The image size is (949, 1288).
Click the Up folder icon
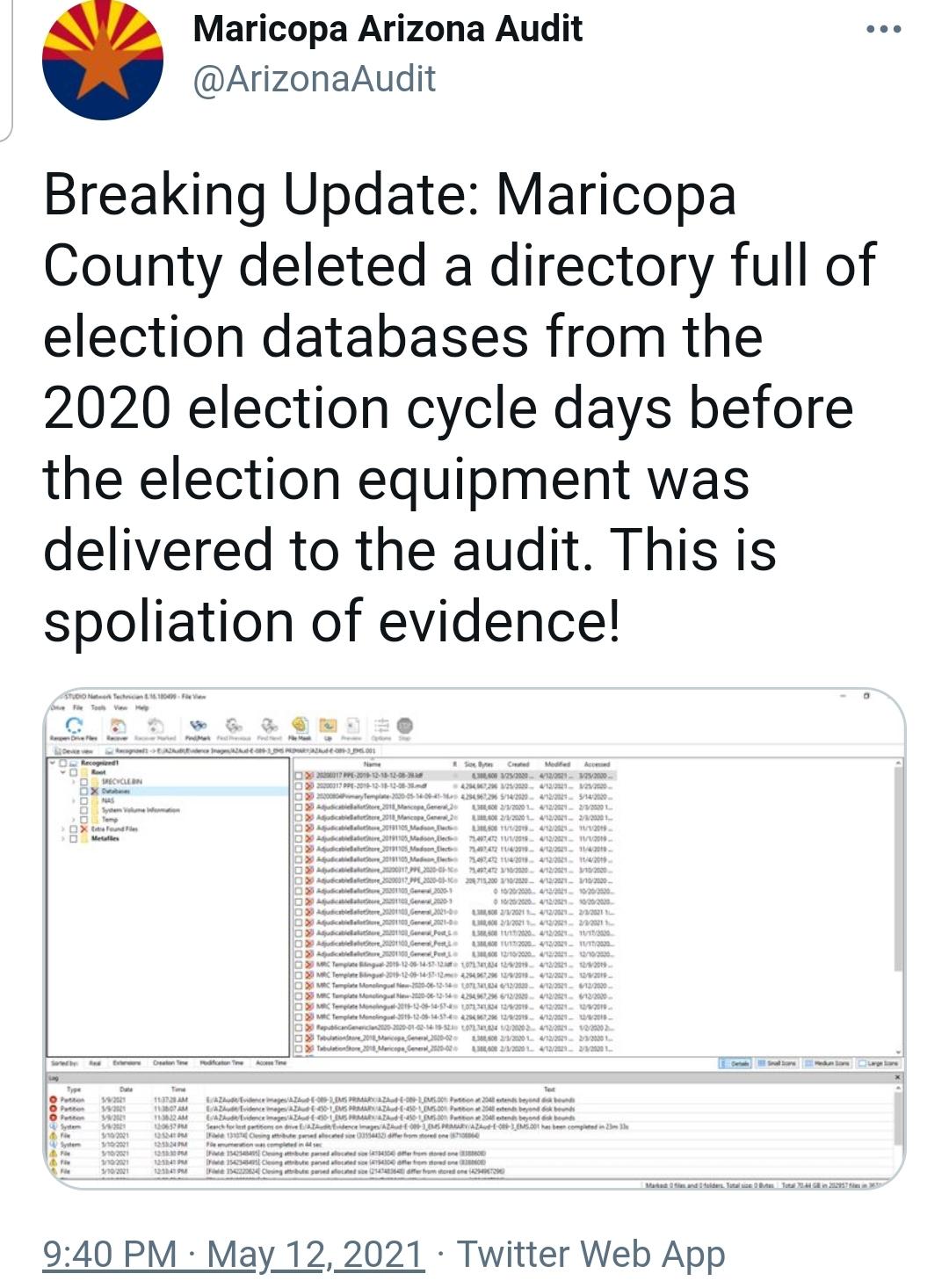(x=328, y=725)
